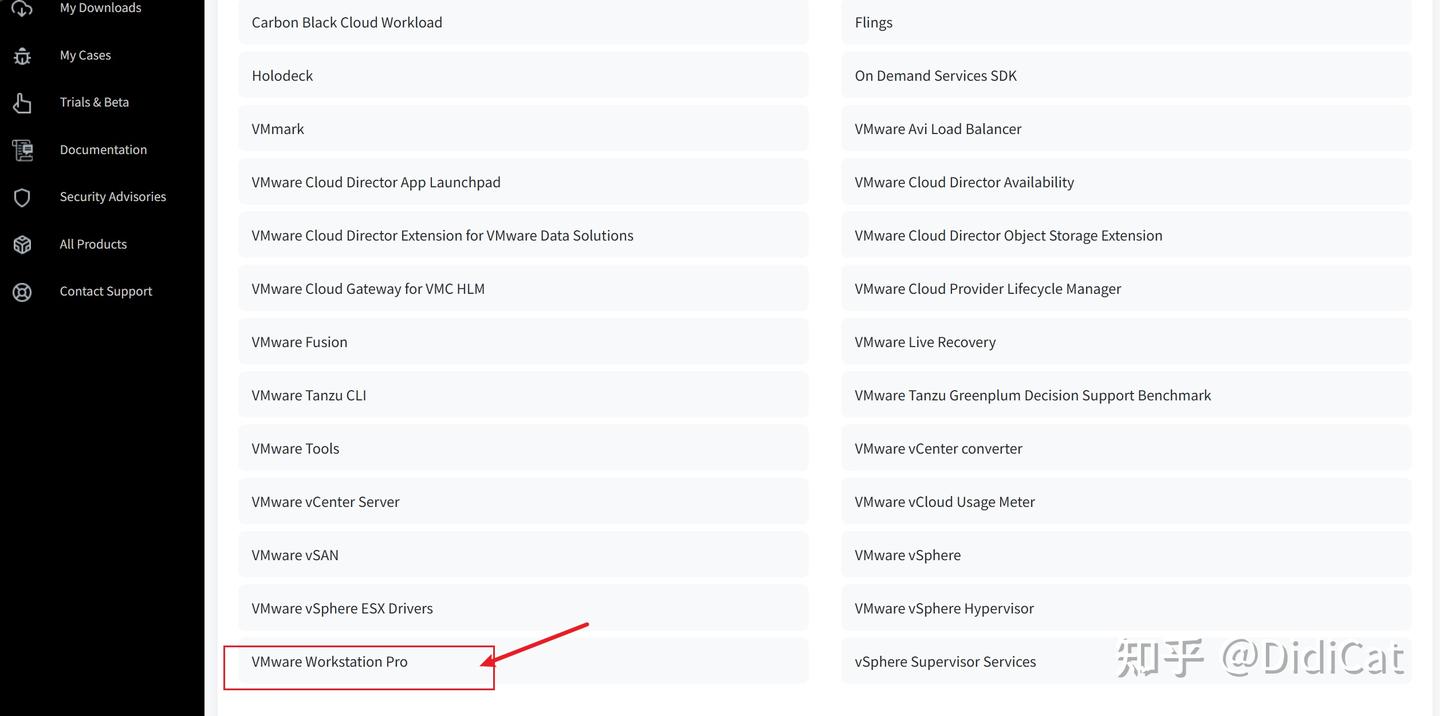Open VMware vSphere ESX Drivers
Viewport: 1440px width, 716px height.
523,608
